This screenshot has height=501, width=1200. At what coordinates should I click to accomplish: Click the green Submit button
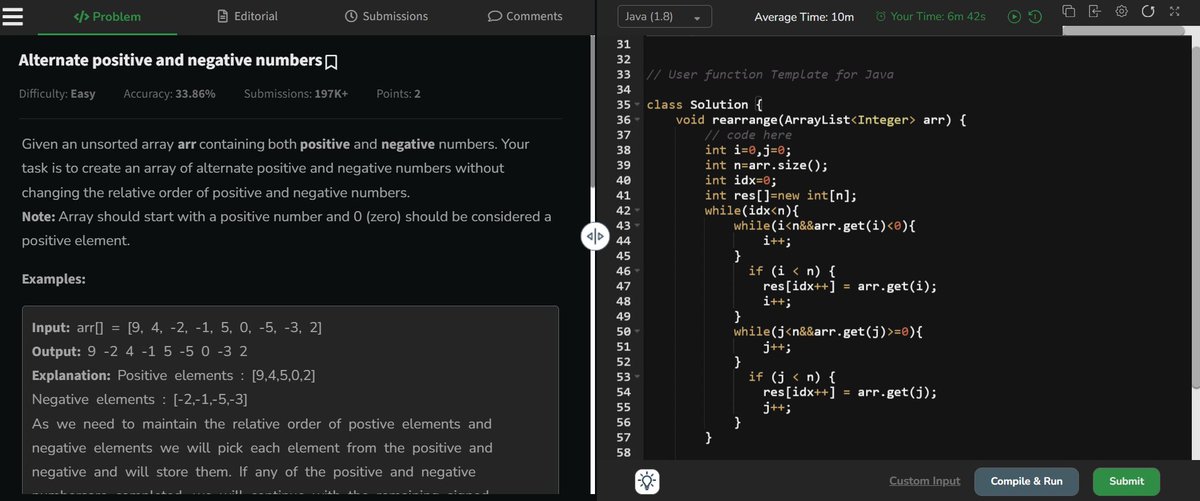pos(1126,481)
